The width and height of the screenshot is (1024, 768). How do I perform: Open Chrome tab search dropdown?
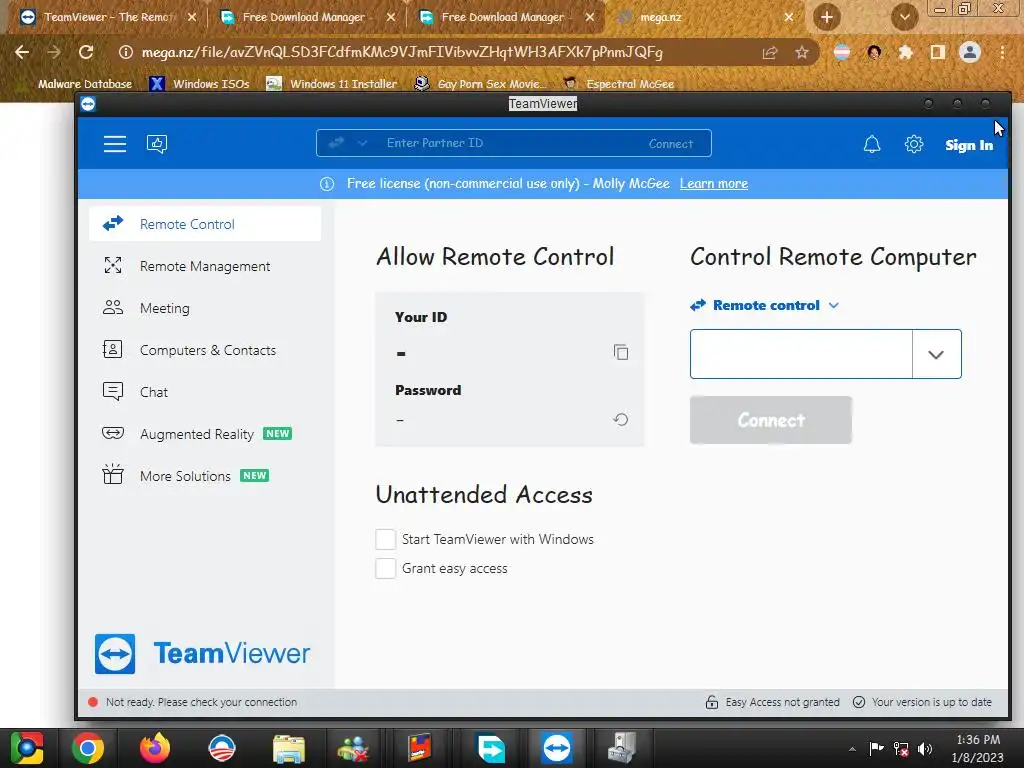coord(904,17)
